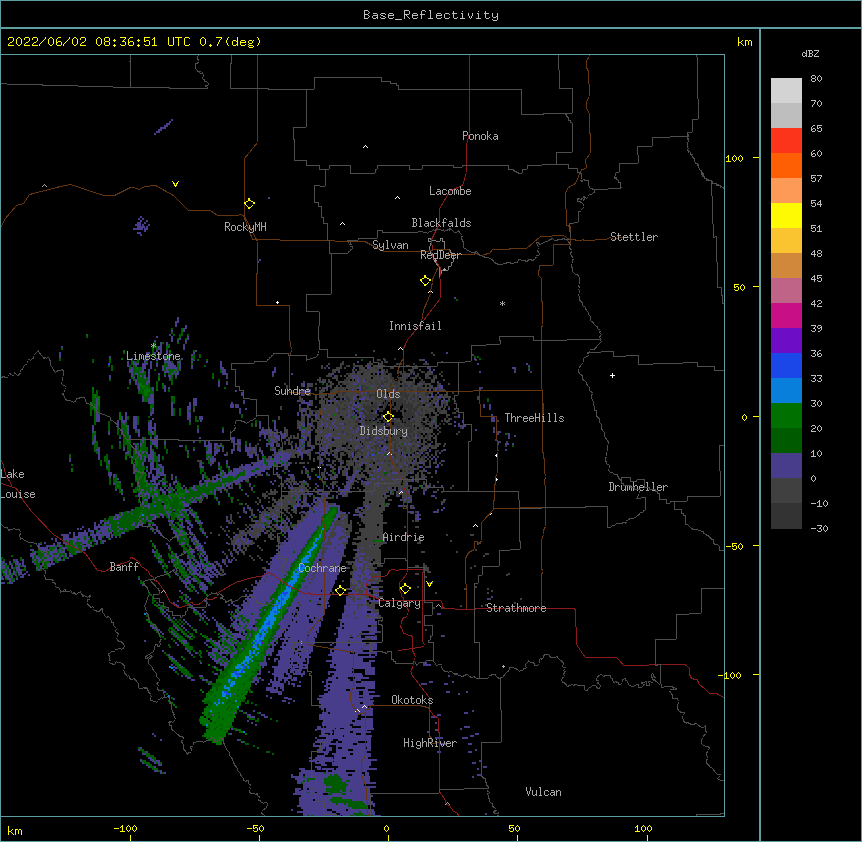Click the yellow diamond marker between Olds and Didsbury

point(388,417)
